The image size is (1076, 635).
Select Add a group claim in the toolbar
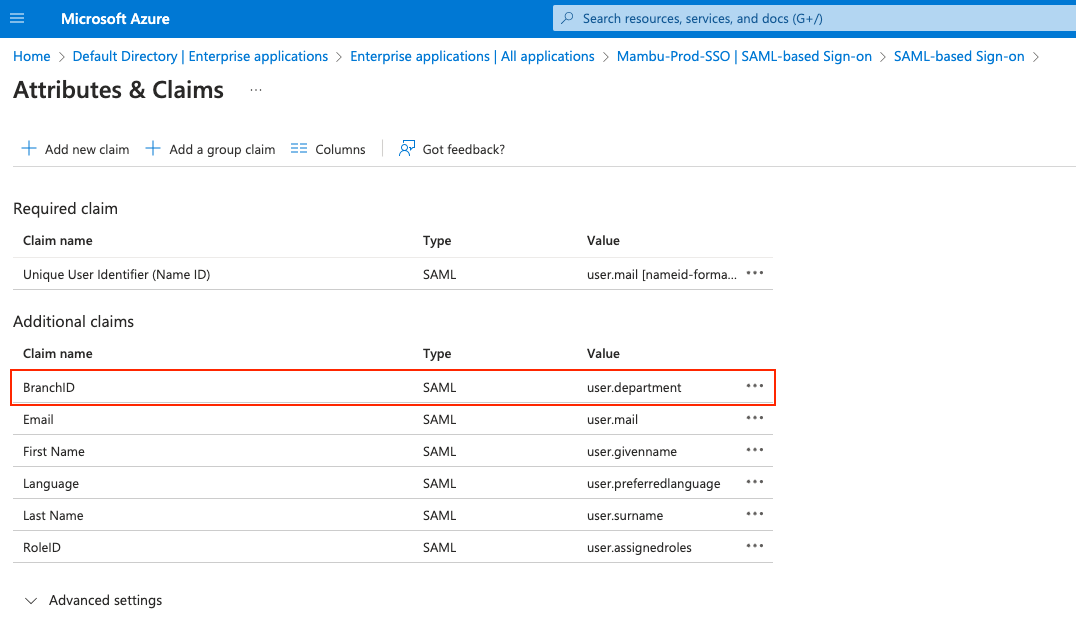click(x=210, y=148)
